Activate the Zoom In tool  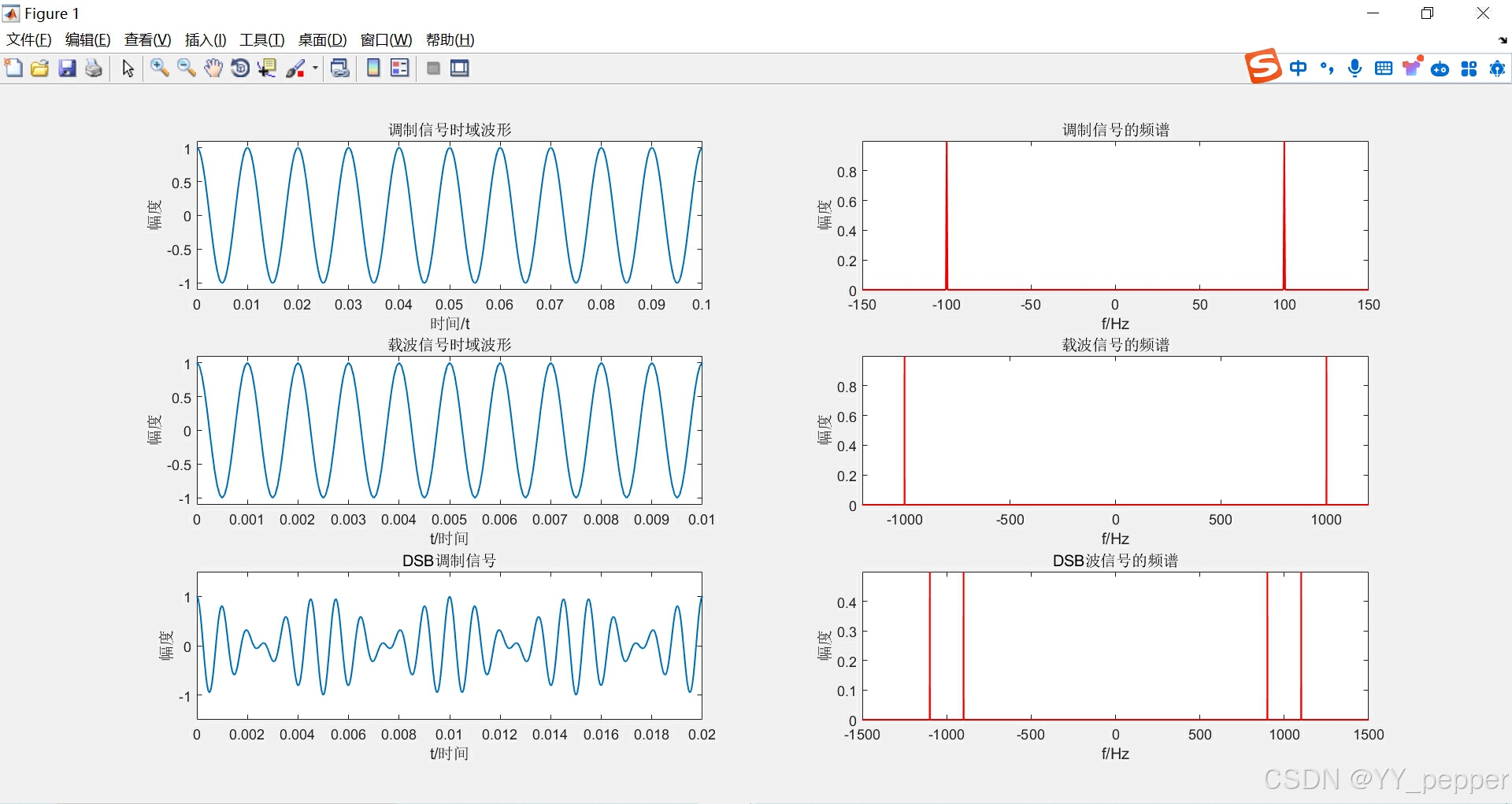pyautogui.click(x=160, y=69)
